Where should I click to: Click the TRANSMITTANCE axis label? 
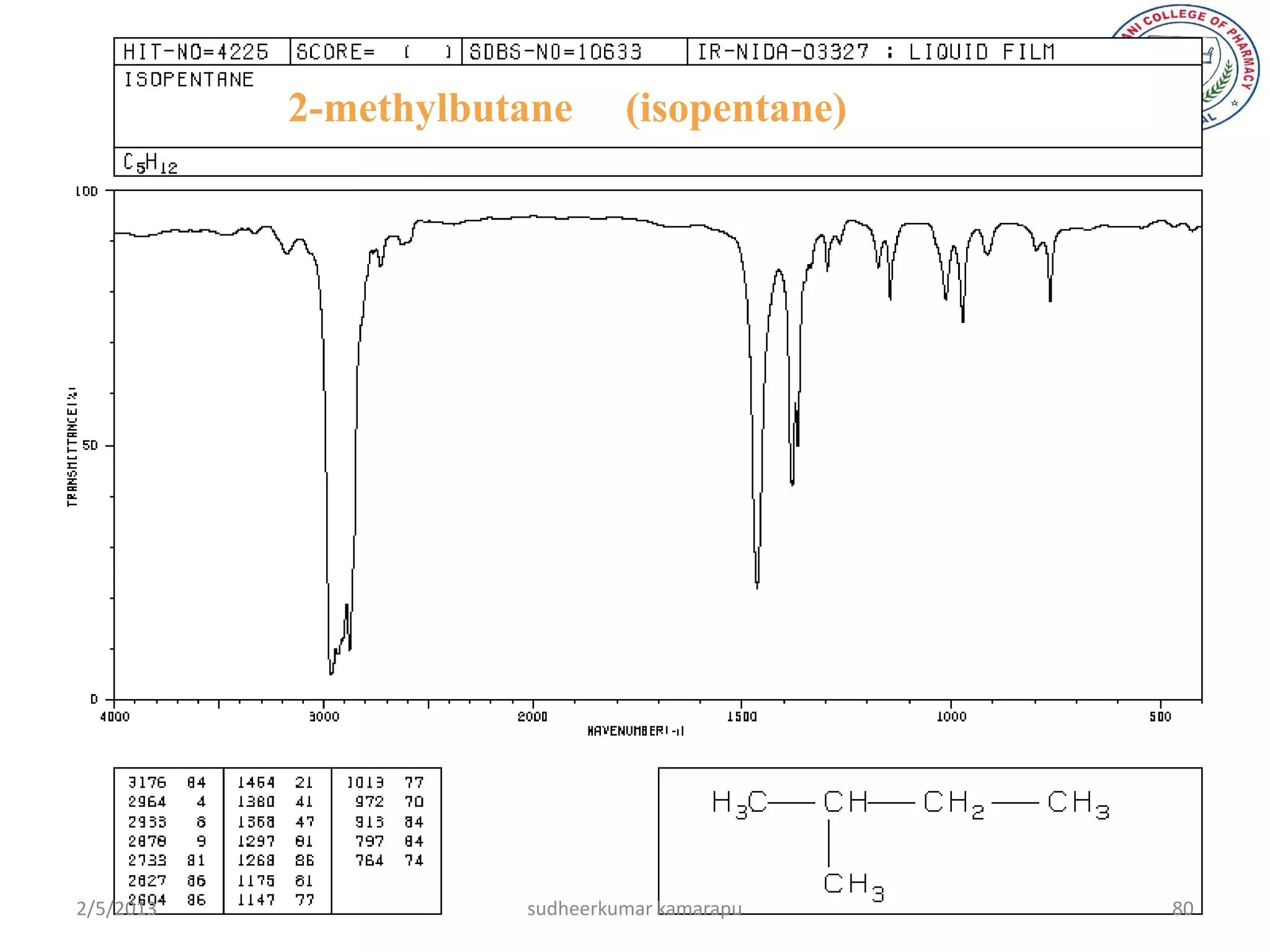[73, 447]
